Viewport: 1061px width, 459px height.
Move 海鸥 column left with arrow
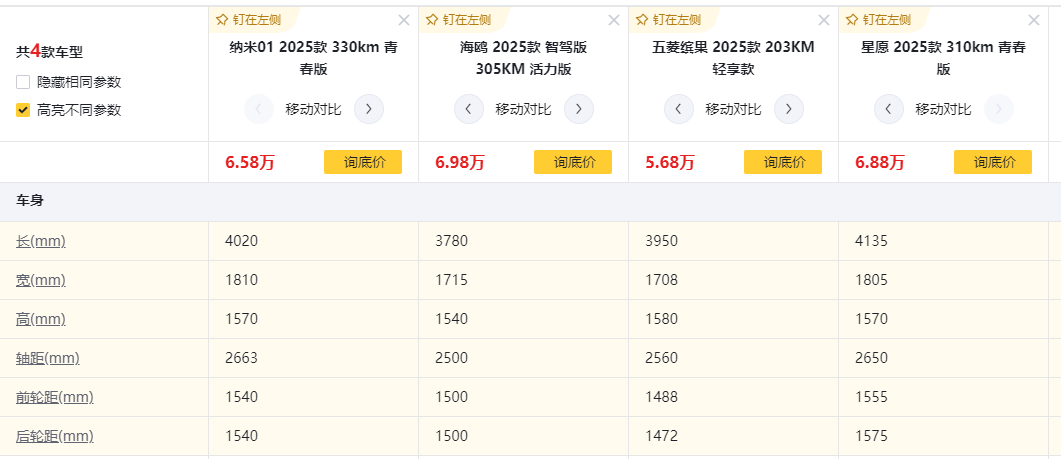point(469,109)
